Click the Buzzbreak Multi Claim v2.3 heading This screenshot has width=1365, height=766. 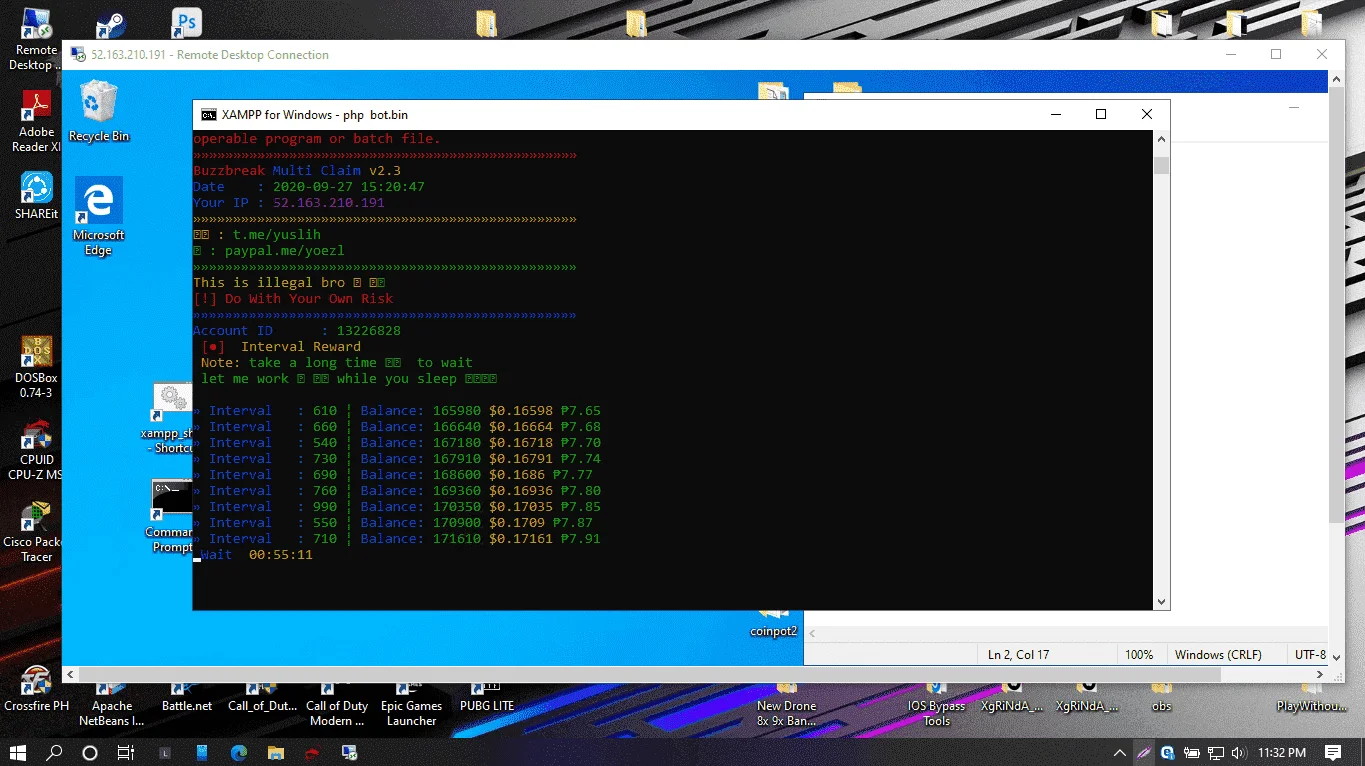pos(297,171)
